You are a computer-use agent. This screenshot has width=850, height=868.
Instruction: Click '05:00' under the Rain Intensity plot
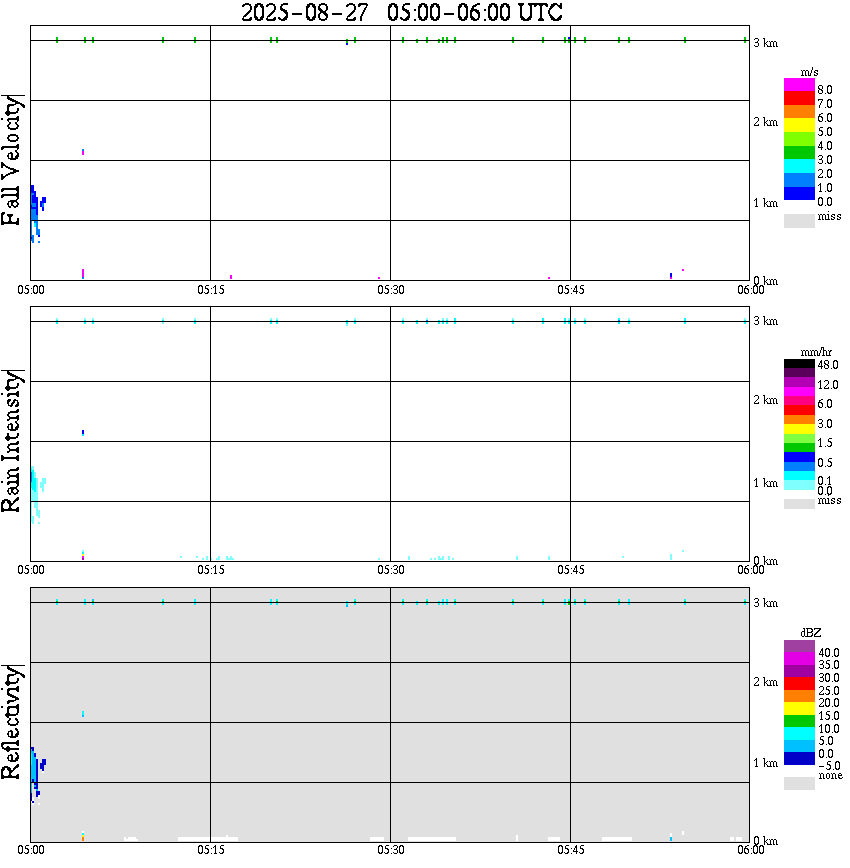pos(31,570)
